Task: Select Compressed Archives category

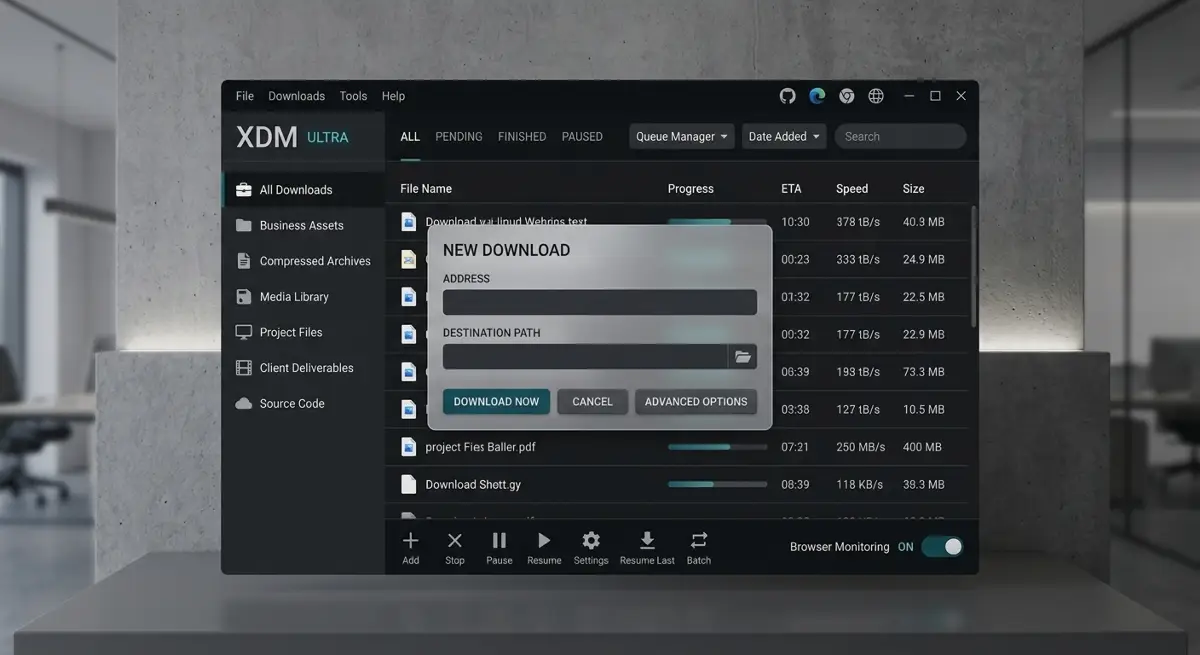Action: pyautogui.click(x=303, y=261)
